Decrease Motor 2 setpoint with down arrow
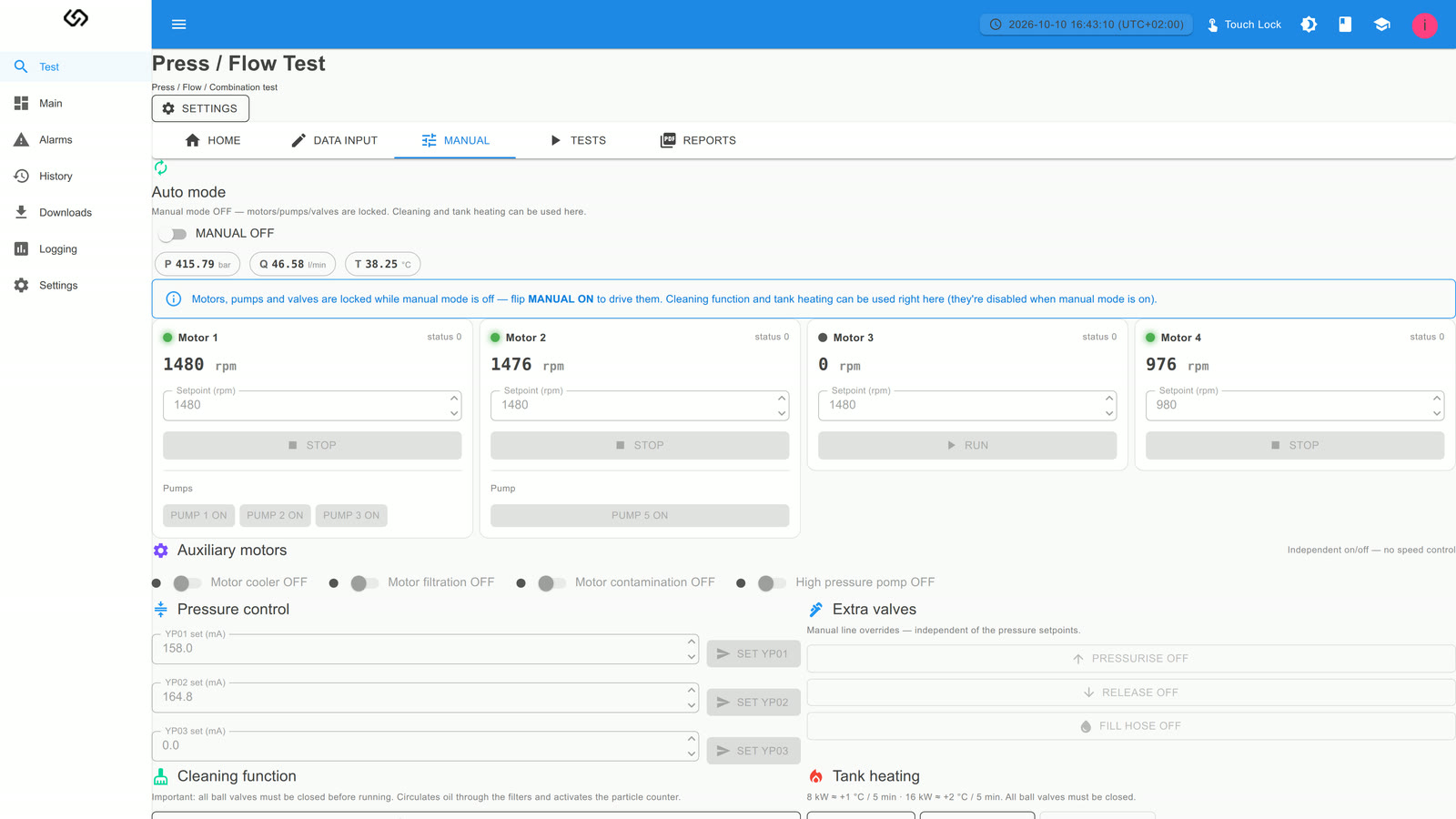Screen dimensions: 1456x819 pyautogui.click(x=782, y=413)
